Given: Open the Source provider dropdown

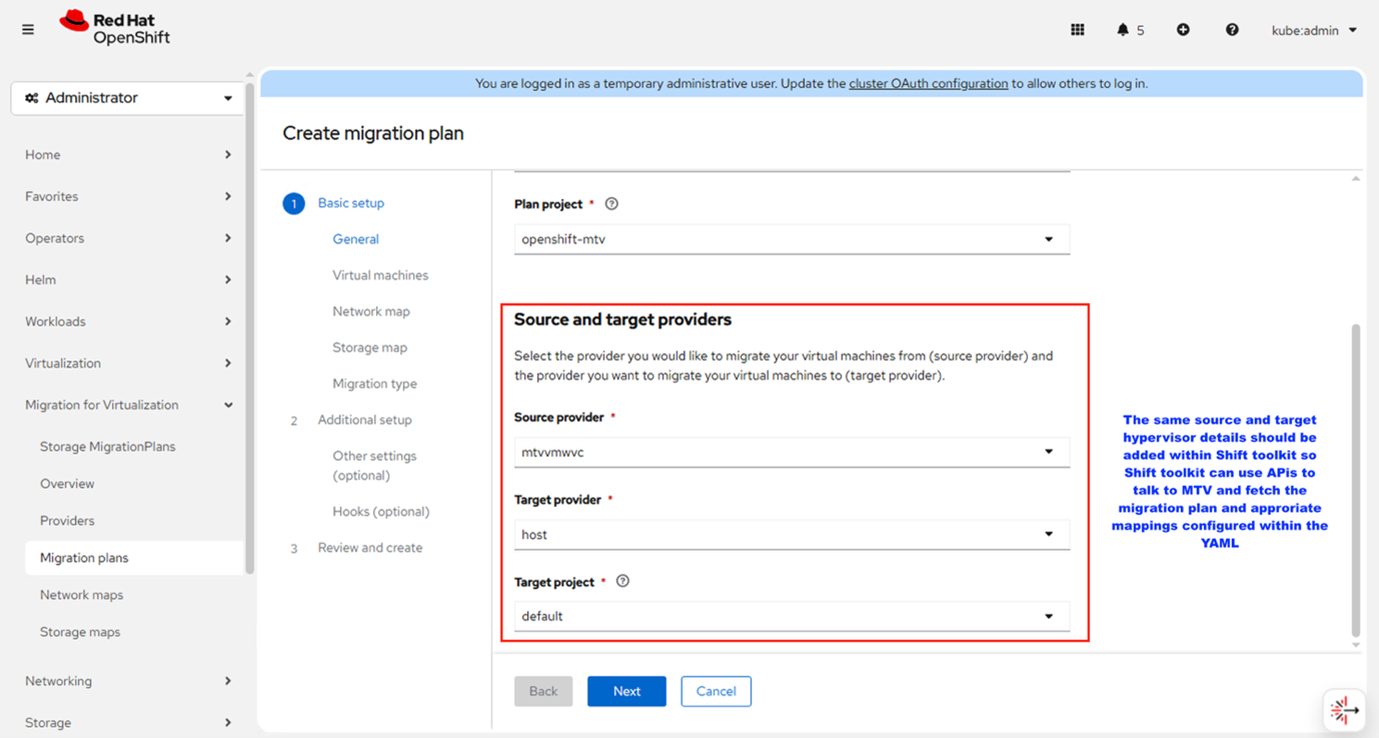Looking at the screenshot, I should pyautogui.click(x=791, y=452).
